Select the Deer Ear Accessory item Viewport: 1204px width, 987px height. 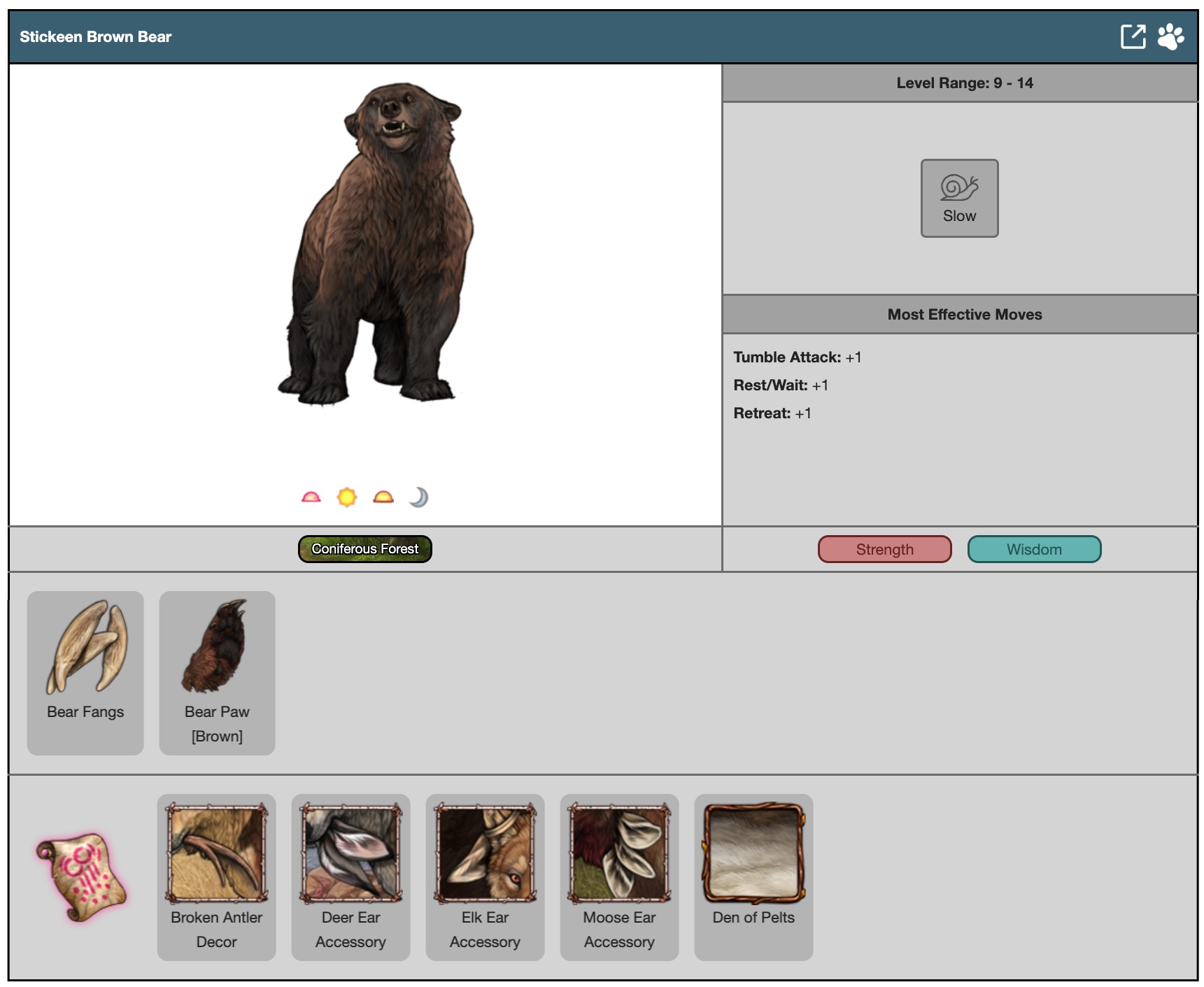(x=350, y=876)
